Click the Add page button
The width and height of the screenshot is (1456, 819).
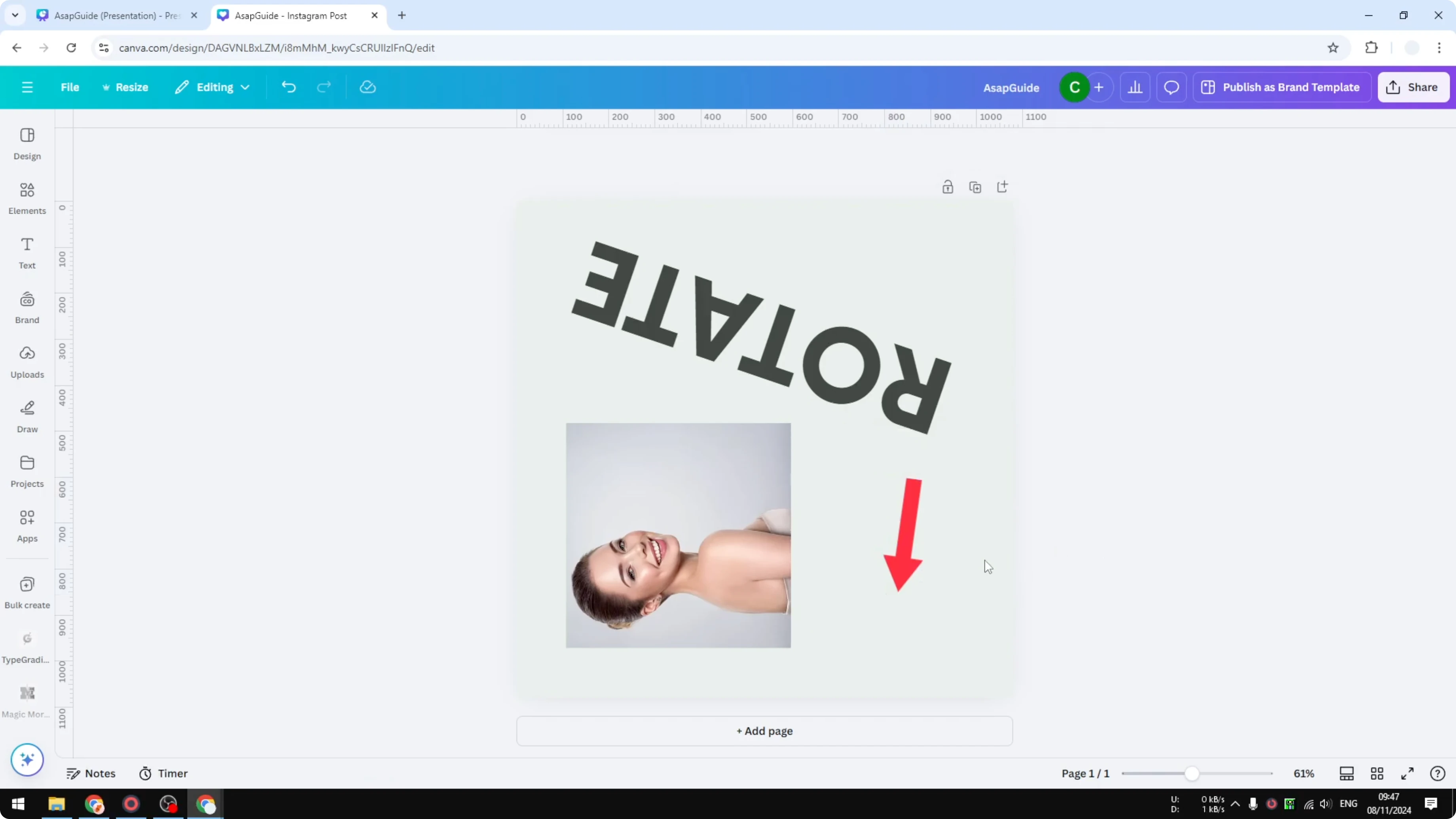pyautogui.click(x=764, y=730)
